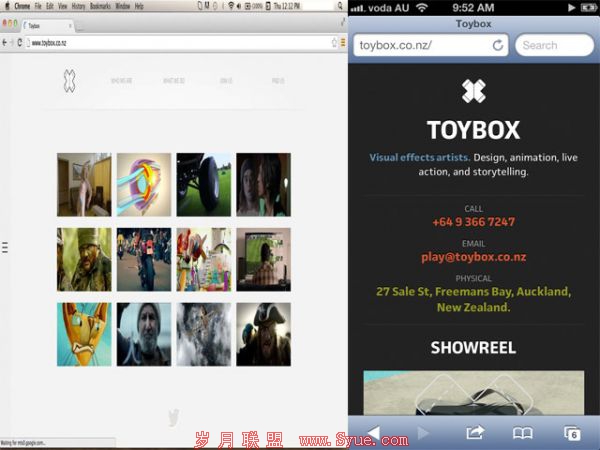Image resolution: width=600 pixels, height=450 pixels.
Task: Tap the Safari back arrow
Action: (x=373, y=433)
